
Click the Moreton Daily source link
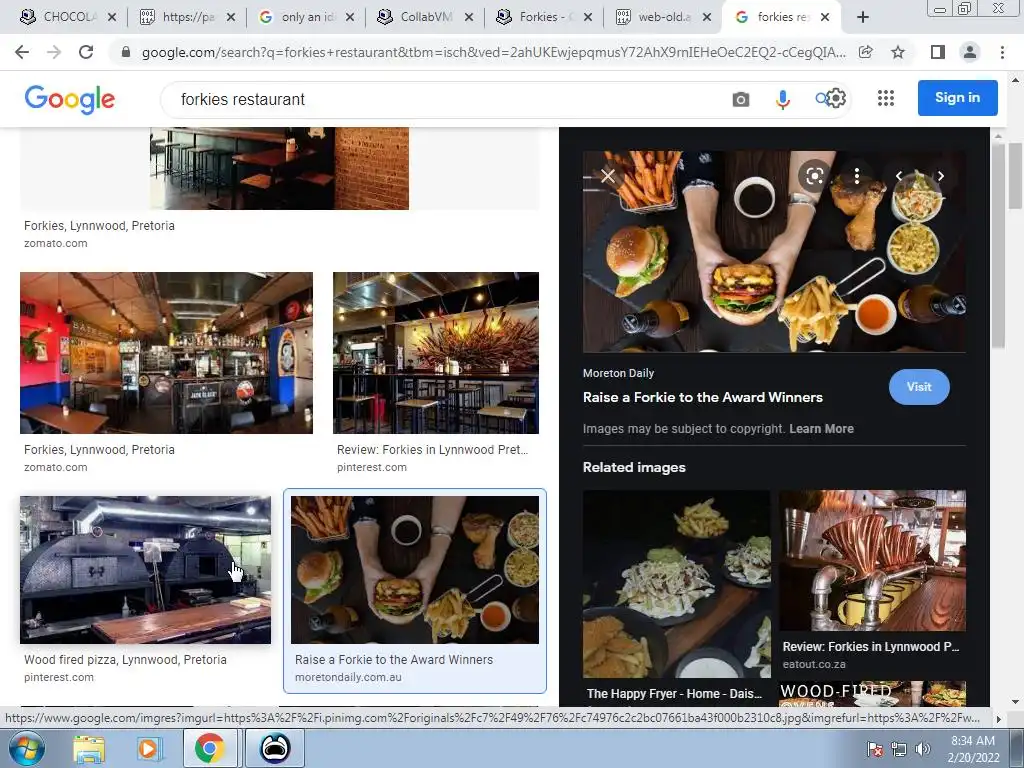618,374
